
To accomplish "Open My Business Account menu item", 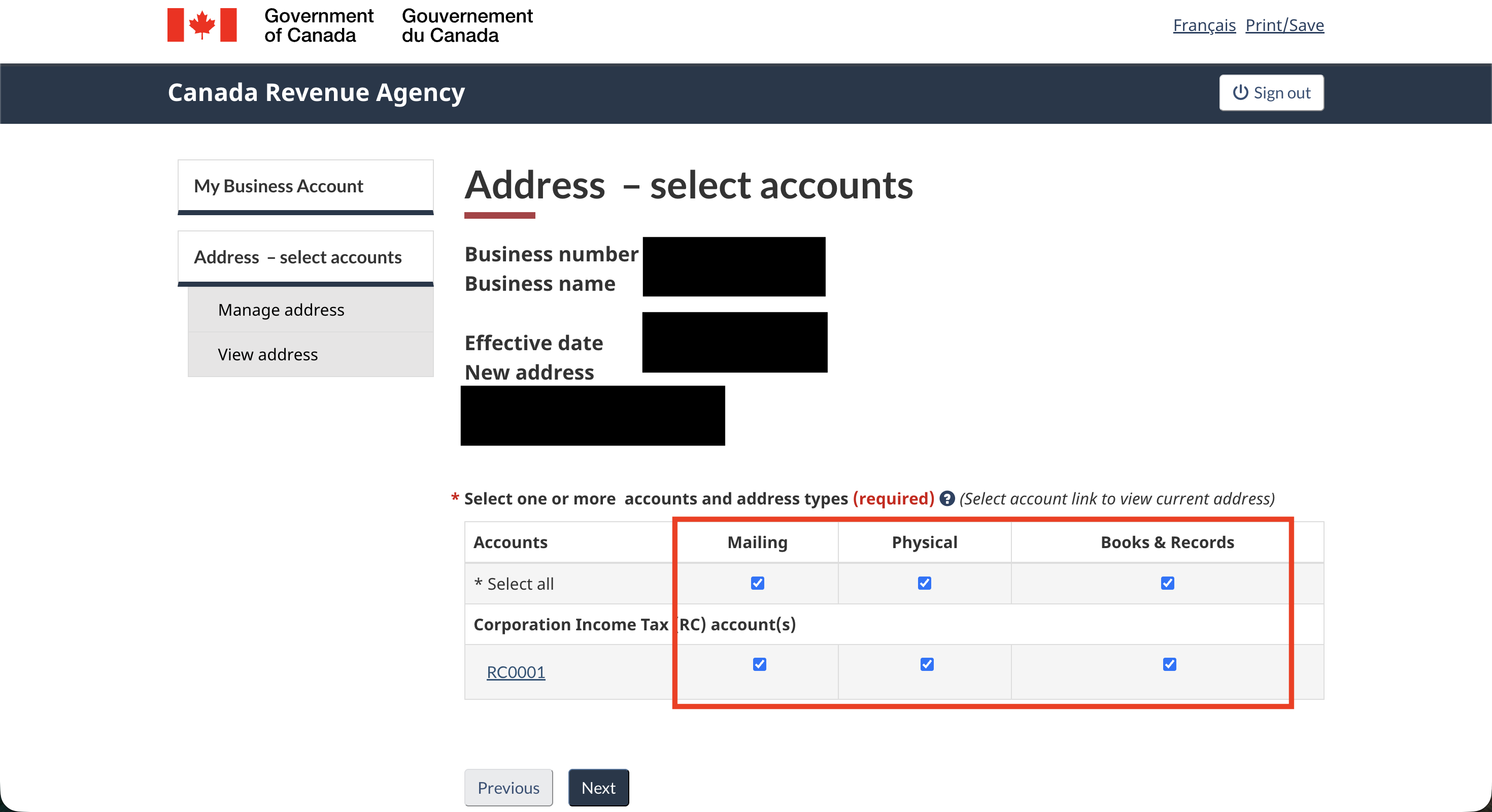I will pos(305,186).
